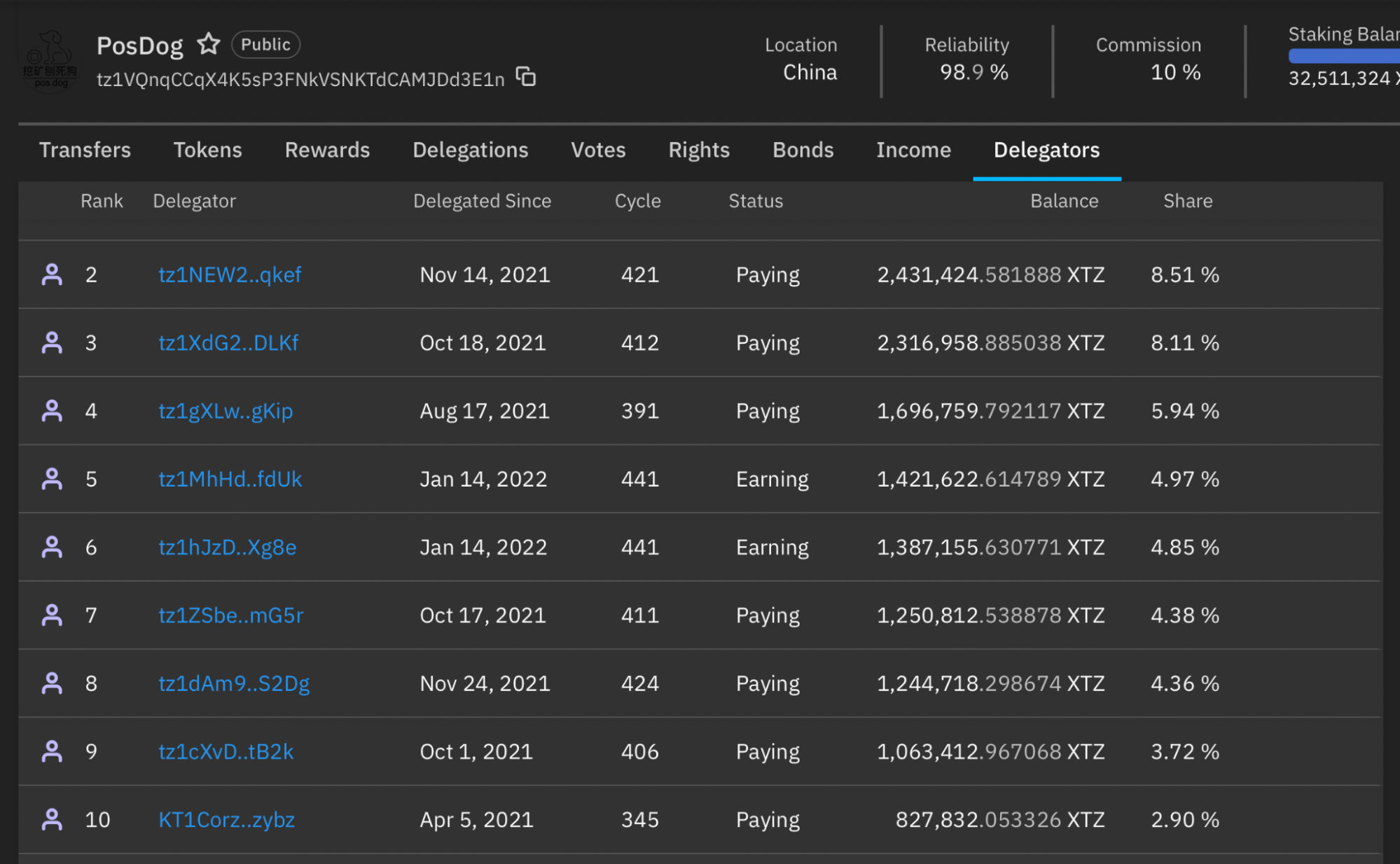Click user icon beside rank 4 delegator

[52, 411]
